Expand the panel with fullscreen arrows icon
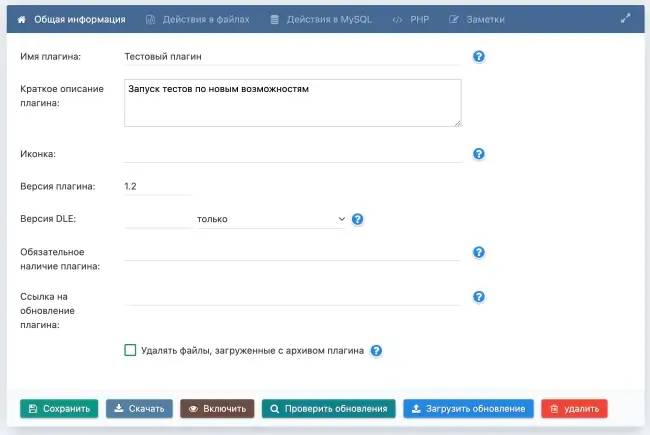 point(626,19)
